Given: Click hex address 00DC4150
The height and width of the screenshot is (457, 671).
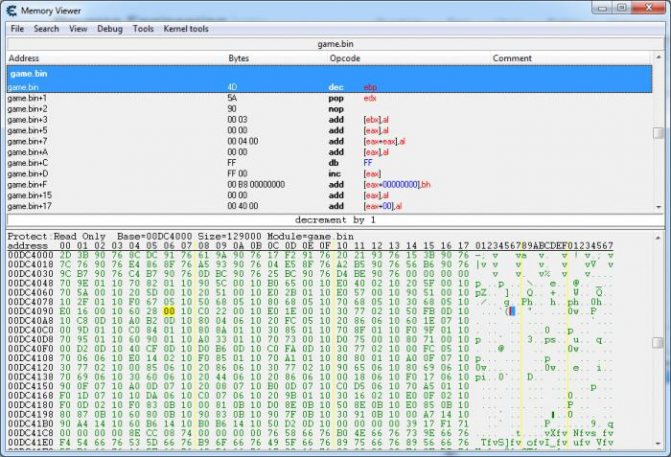Looking at the screenshot, I should 30,386.
